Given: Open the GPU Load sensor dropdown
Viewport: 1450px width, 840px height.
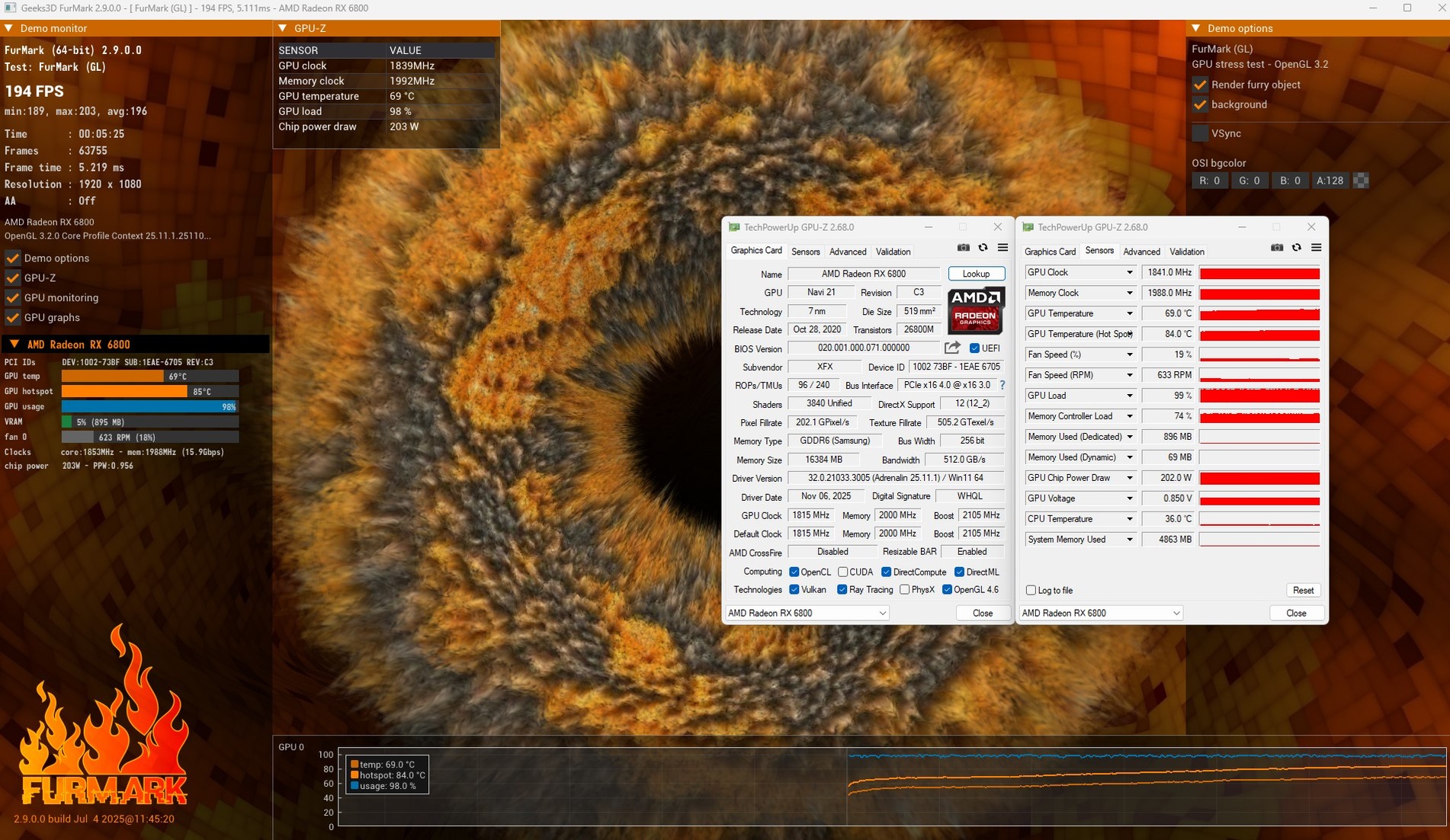Looking at the screenshot, I should tap(1129, 396).
